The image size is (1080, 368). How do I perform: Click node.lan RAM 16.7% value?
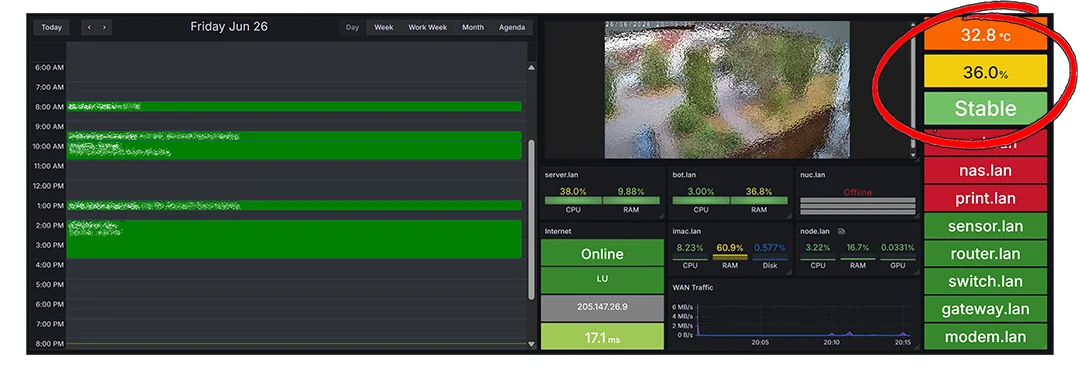[x=858, y=247]
